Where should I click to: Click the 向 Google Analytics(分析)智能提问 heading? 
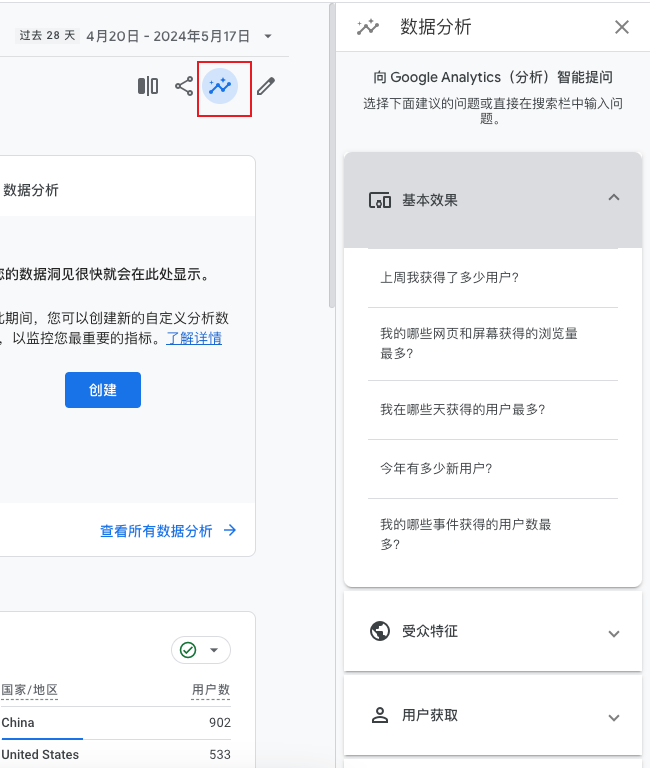point(493,77)
